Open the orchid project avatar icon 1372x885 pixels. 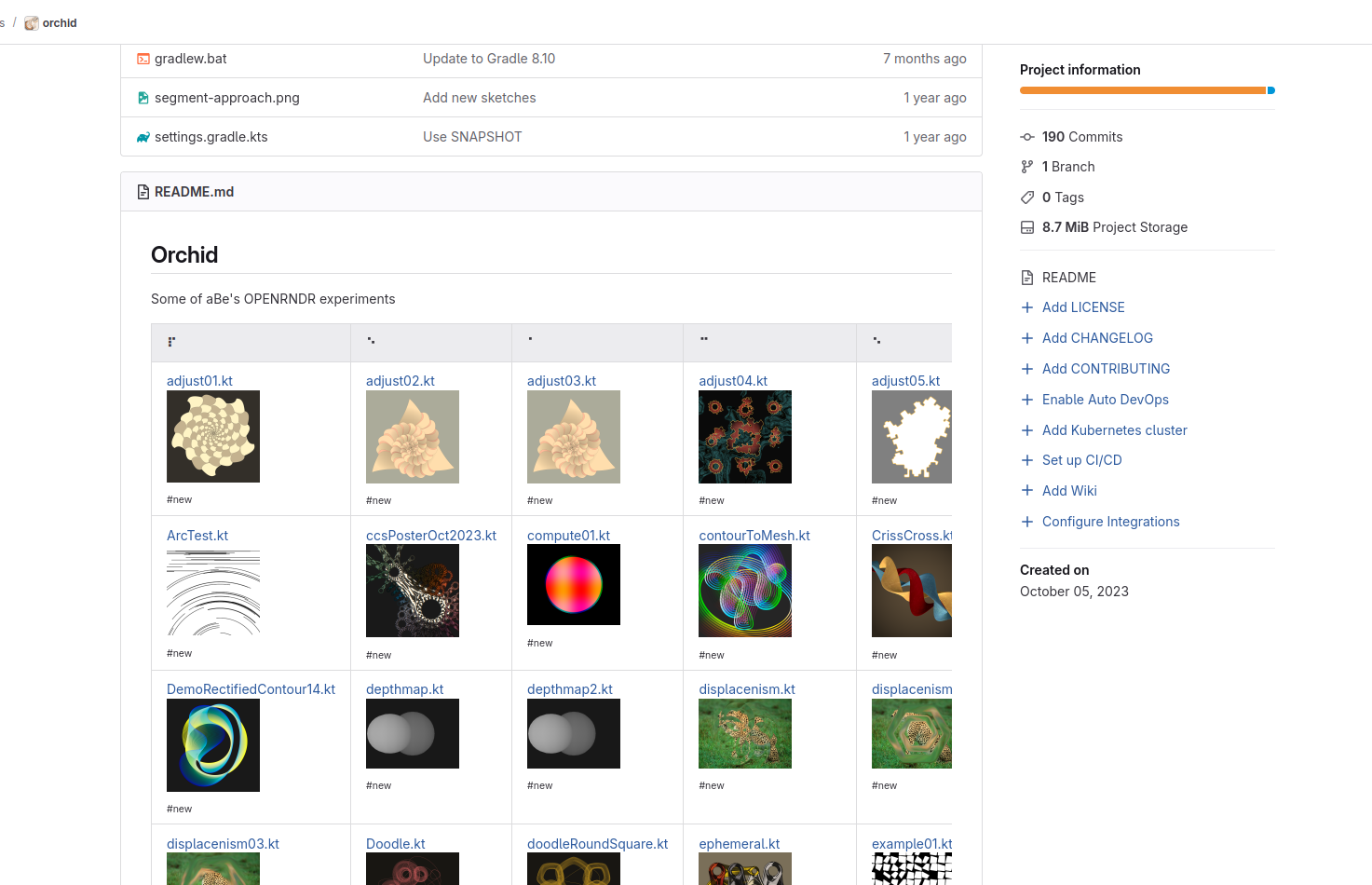pyautogui.click(x=32, y=23)
